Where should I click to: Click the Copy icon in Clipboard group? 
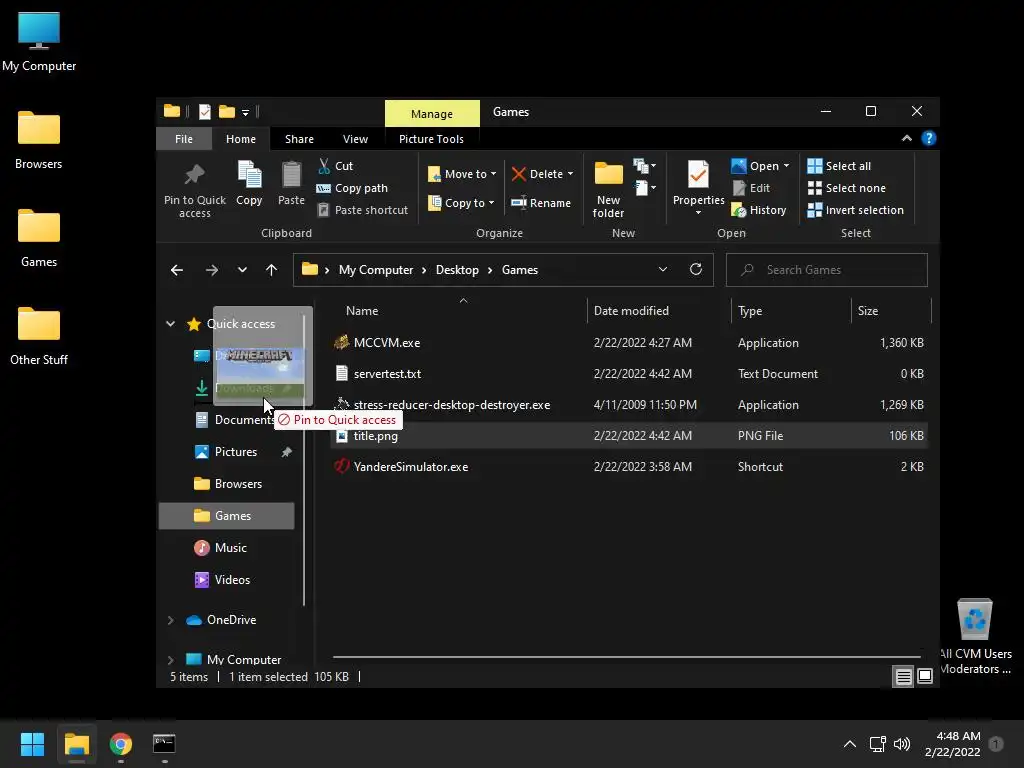tap(249, 184)
